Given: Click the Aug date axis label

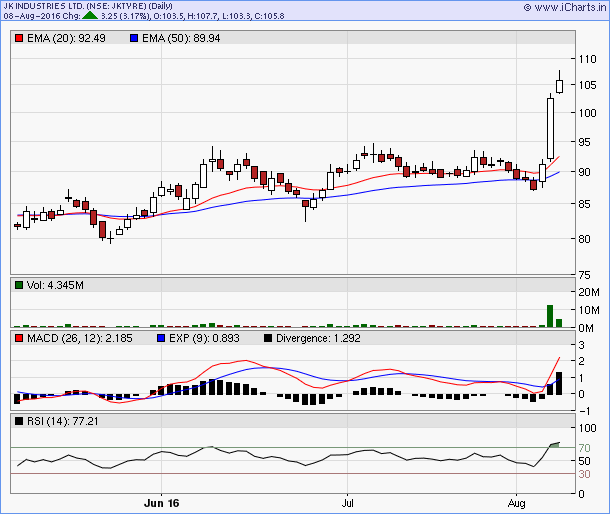Looking at the screenshot, I should click(516, 503).
